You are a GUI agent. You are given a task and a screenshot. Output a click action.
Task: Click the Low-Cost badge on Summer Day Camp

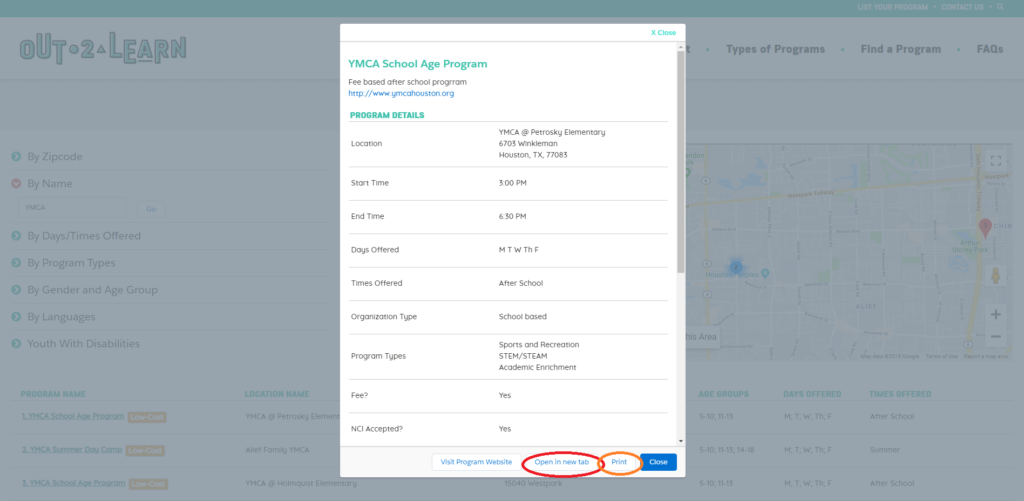point(145,451)
